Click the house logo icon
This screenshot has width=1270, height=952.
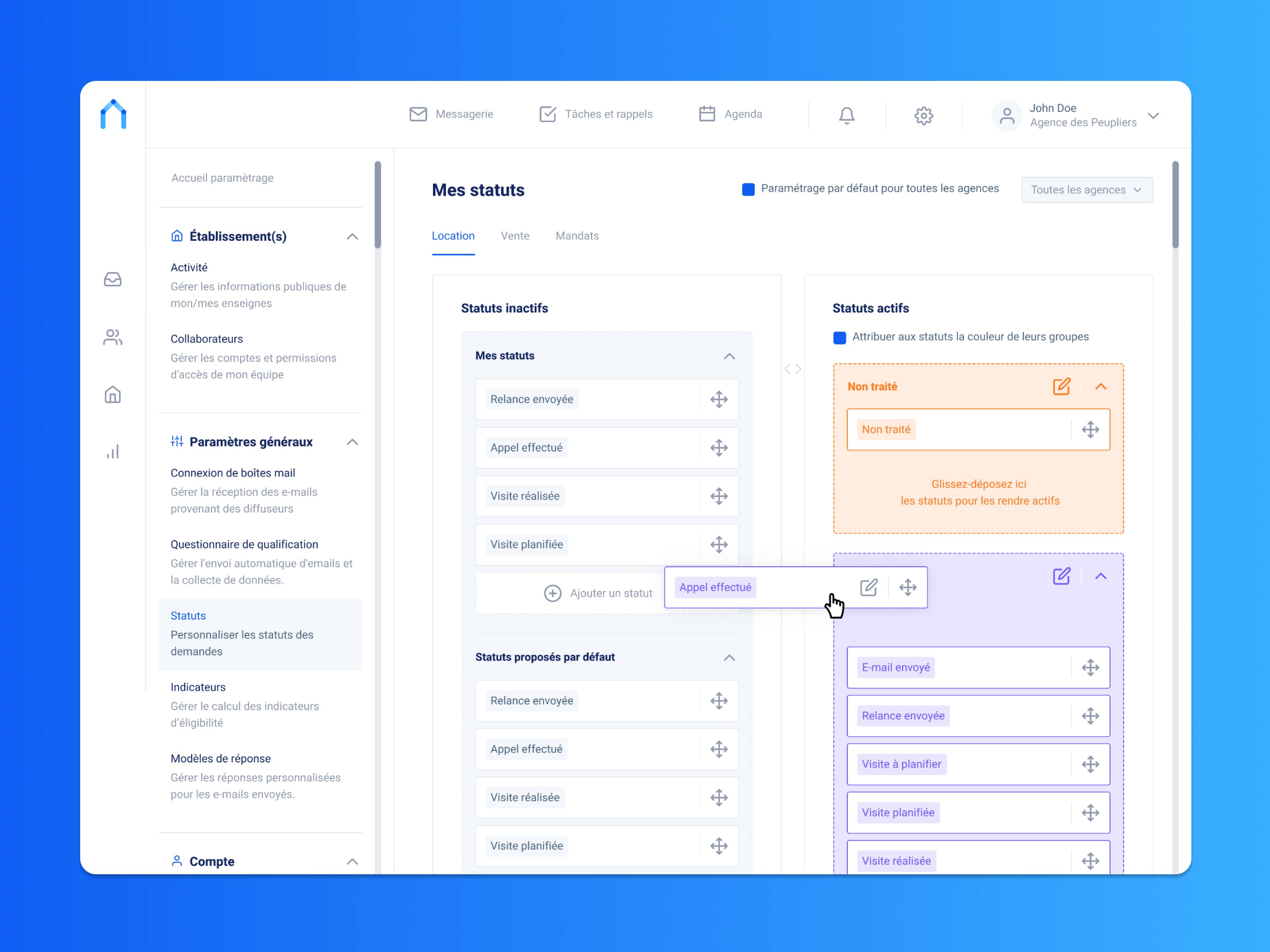coord(113,114)
